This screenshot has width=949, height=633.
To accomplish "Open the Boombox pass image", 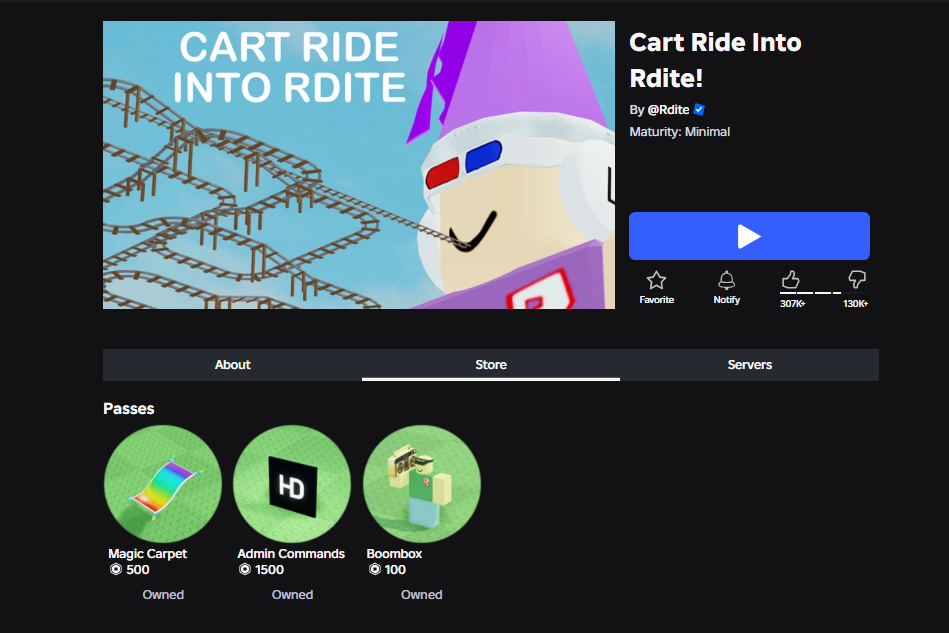I will [x=421, y=484].
